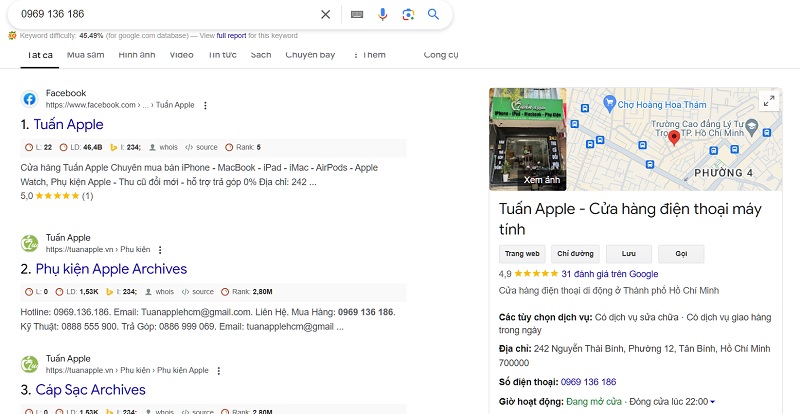Click the red location pin on map
800x414 pixels.
(x=674, y=138)
